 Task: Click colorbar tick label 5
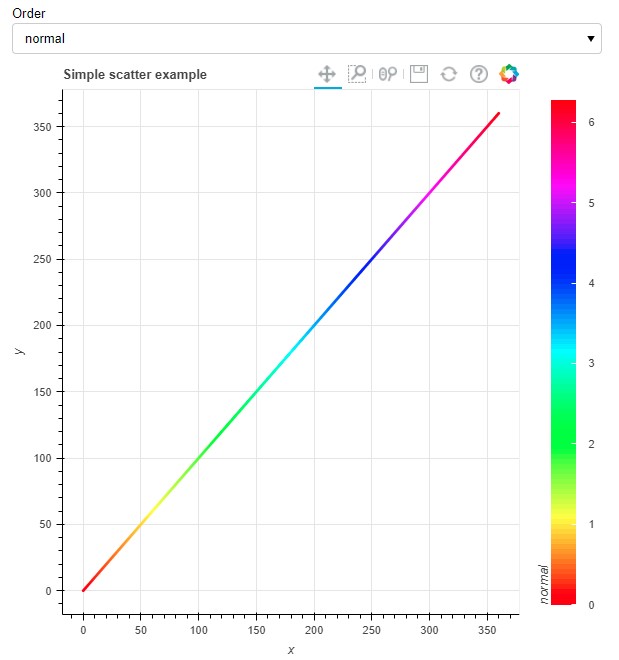pyautogui.click(x=591, y=203)
